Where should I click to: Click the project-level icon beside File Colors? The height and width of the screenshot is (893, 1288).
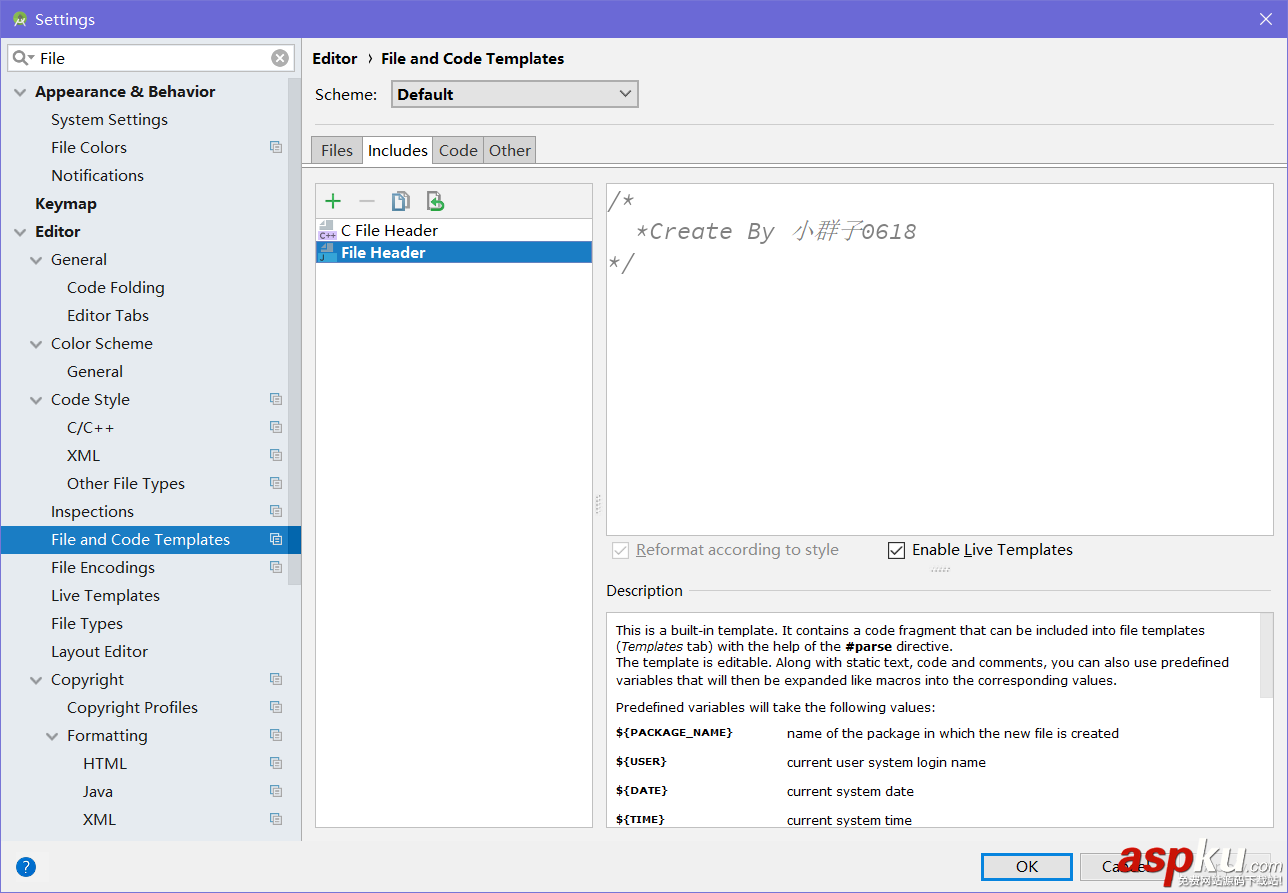[276, 147]
